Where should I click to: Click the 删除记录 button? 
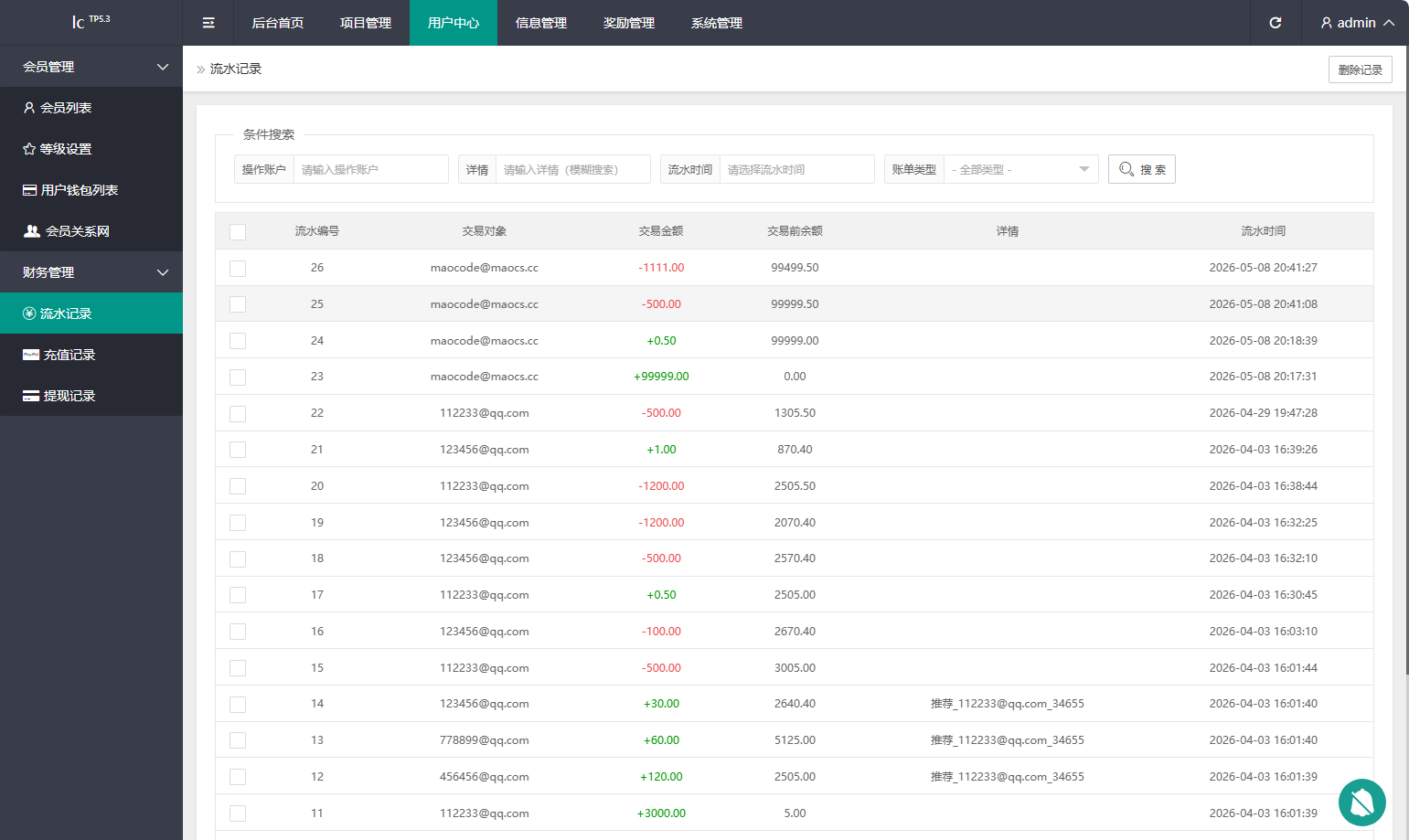[x=1360, y=69]
